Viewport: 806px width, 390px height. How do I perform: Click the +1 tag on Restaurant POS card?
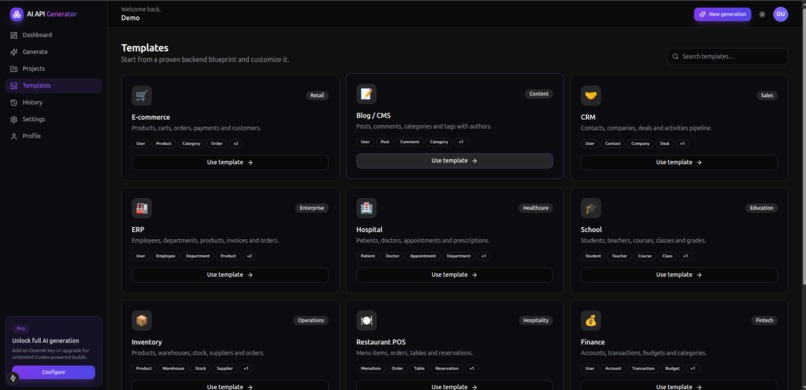coord(471,369)
